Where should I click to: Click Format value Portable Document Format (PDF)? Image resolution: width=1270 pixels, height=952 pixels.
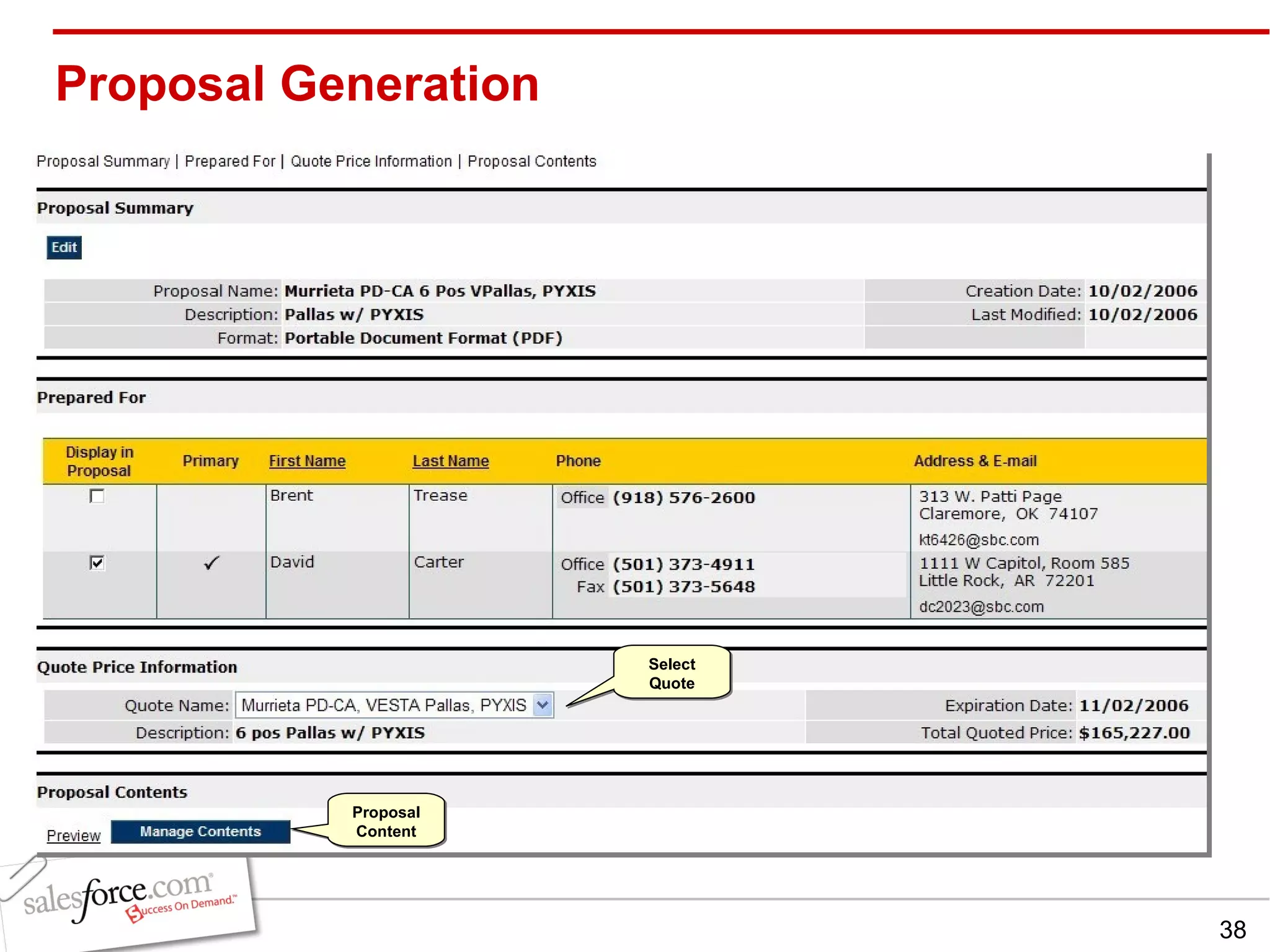coord(424,338)
